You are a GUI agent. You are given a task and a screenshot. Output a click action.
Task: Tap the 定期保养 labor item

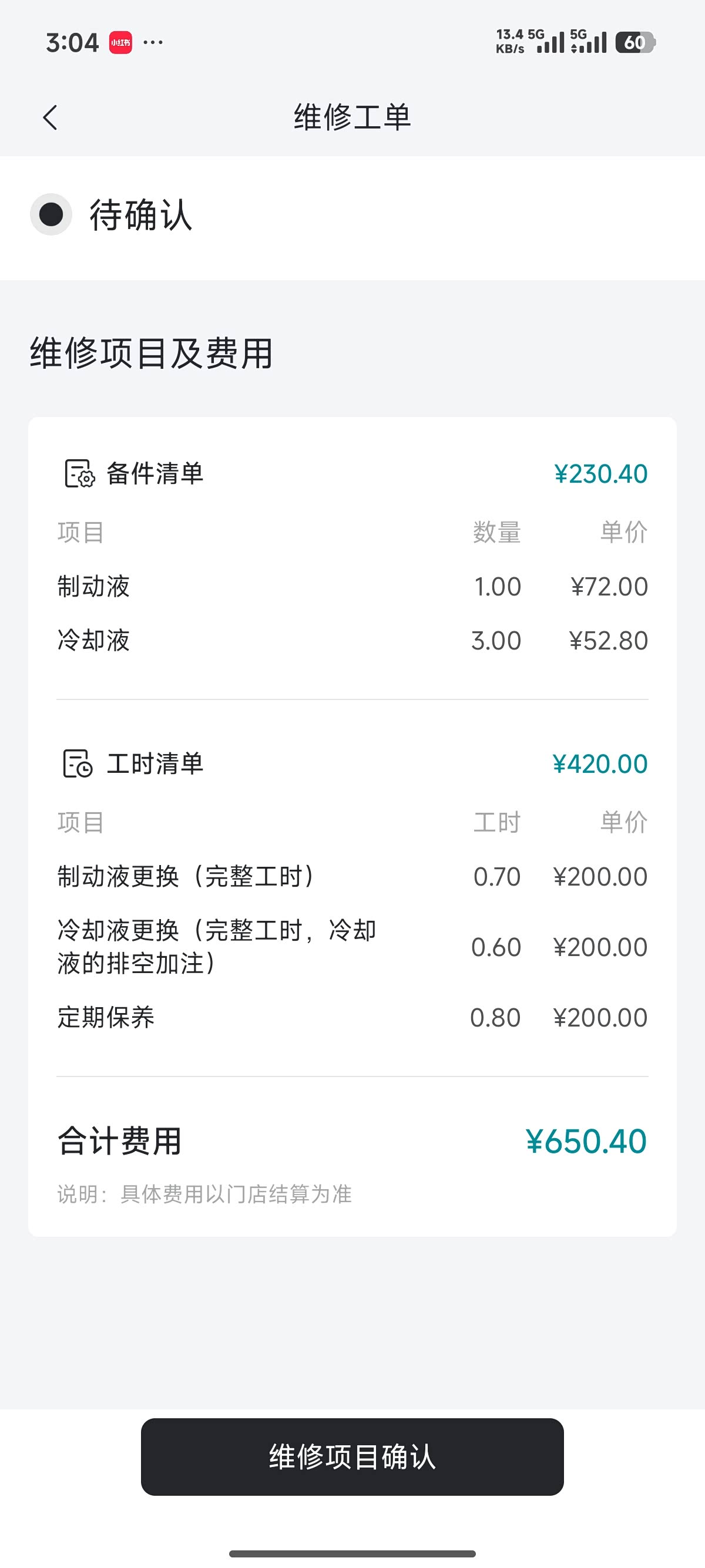pos(106,1017)
